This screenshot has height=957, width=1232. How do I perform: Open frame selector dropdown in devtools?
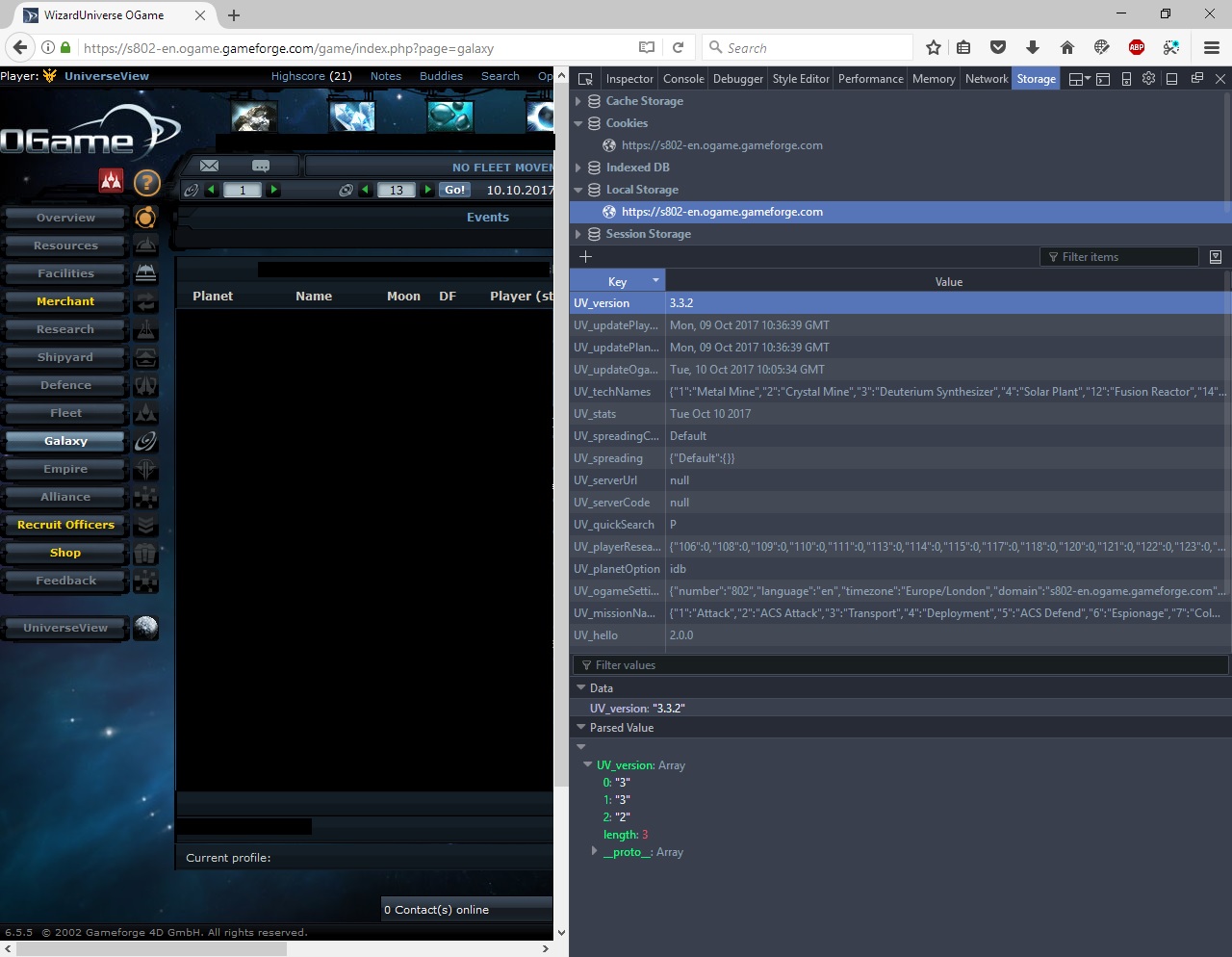(x=1080, y=79)
